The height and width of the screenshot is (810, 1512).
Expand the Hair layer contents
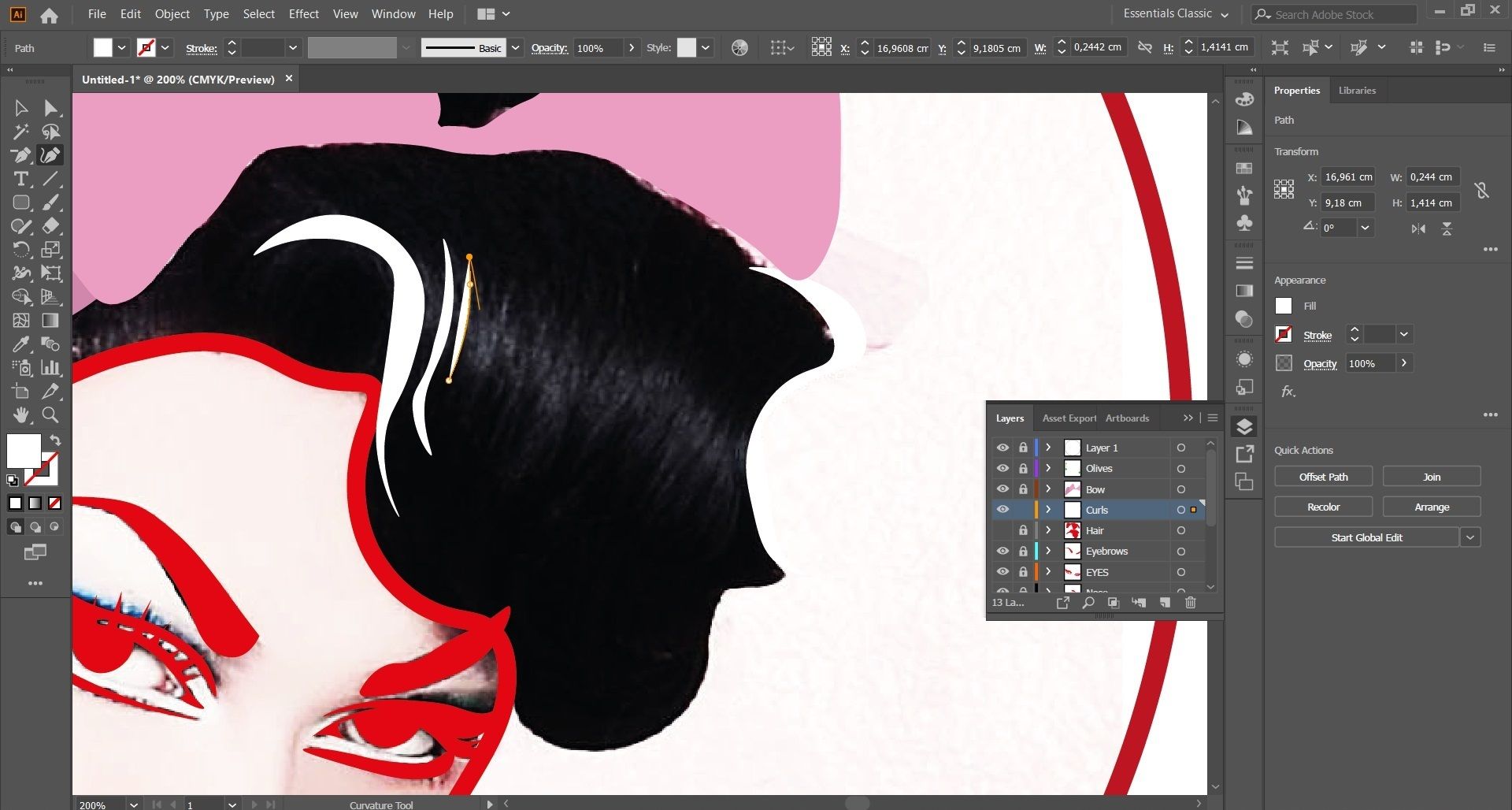(x=1048, y=530)
